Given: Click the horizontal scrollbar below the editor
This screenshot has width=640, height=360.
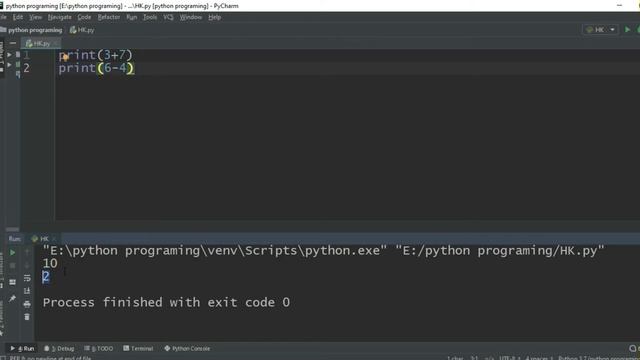Looking at the screenshot, I should pyautogui.click(x=12, y=229).
